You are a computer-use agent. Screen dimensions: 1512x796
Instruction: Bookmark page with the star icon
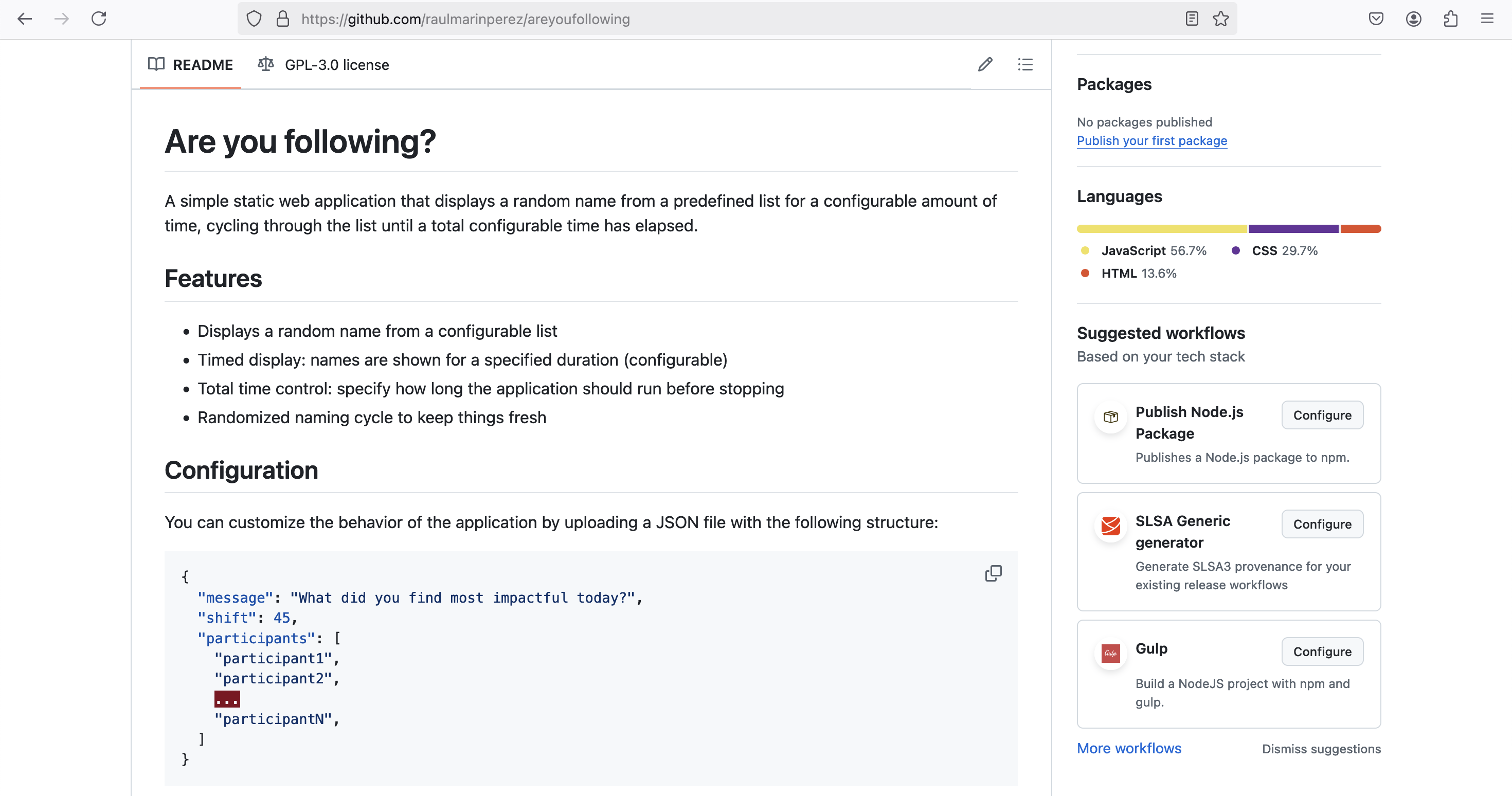(1221, 19)
